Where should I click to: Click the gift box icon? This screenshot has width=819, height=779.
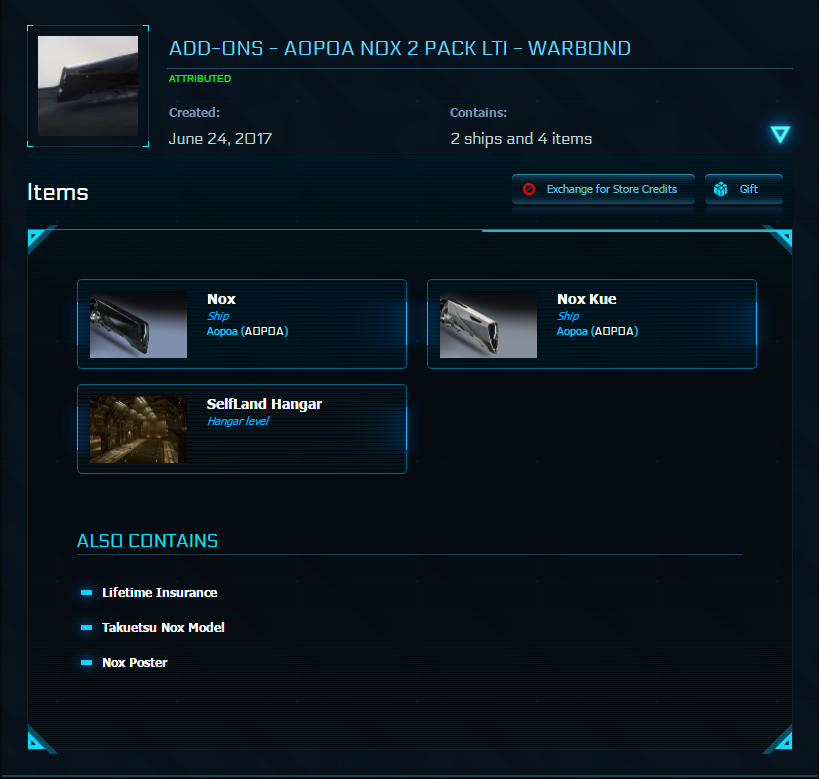tap(720, 189)
